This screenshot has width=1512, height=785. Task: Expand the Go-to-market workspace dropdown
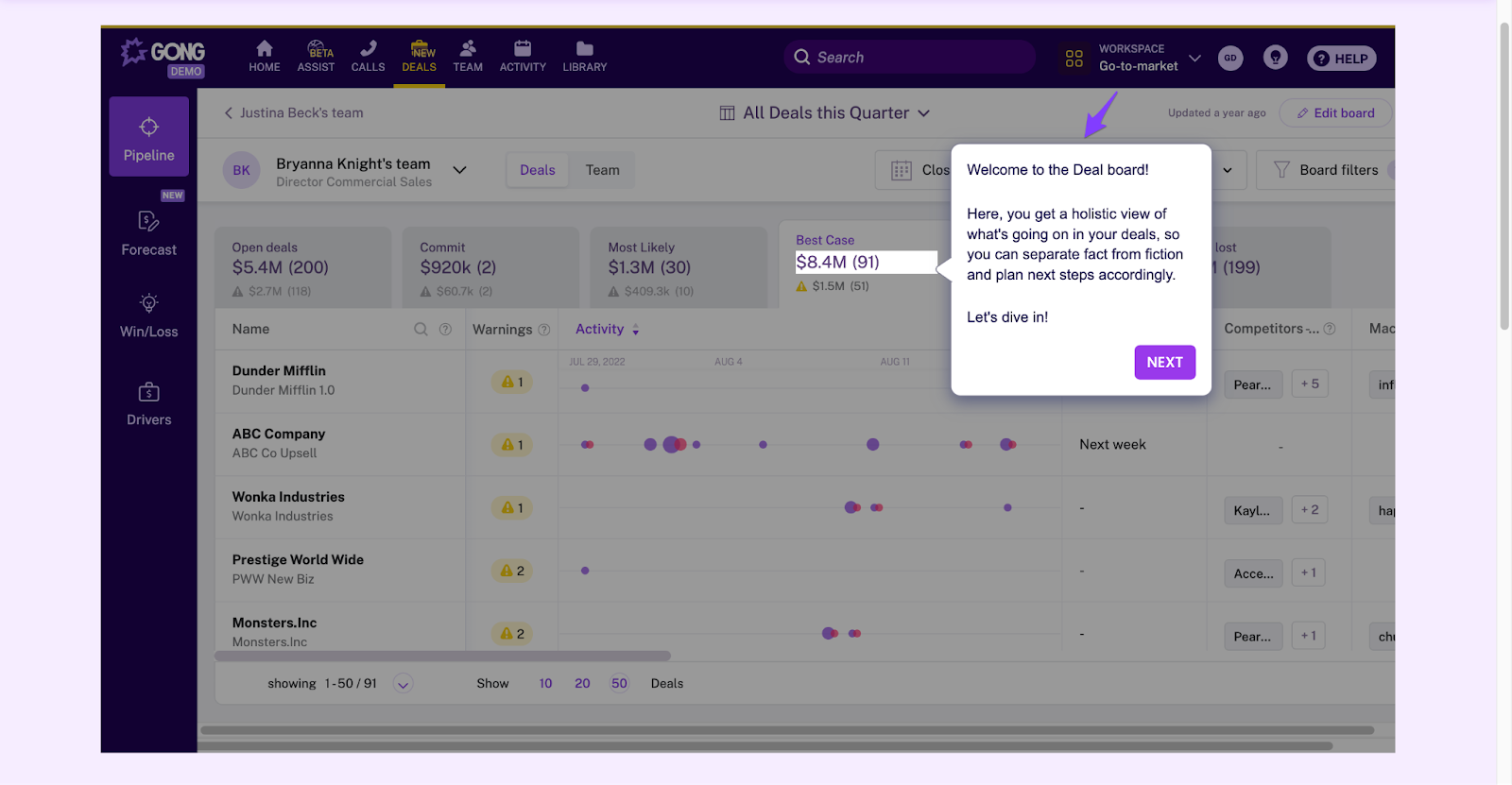pos(1194,58)
